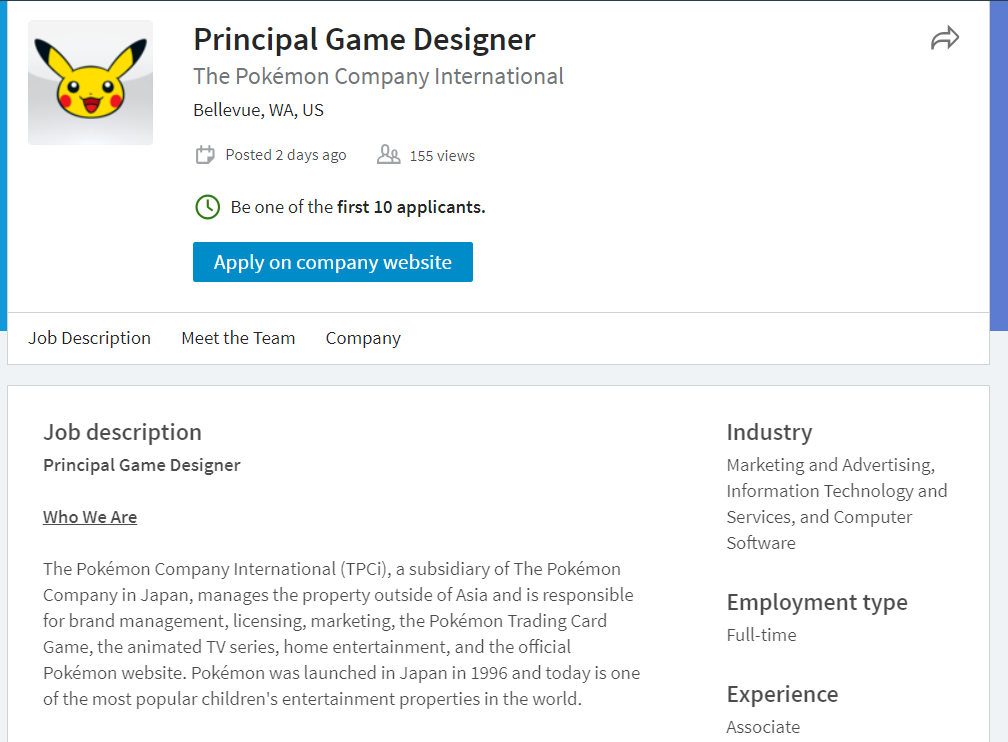Screen dimensions: 1008x742
Task: Click the Pikachu company logo
Action: pyautogui.click(x=90, y=82)
